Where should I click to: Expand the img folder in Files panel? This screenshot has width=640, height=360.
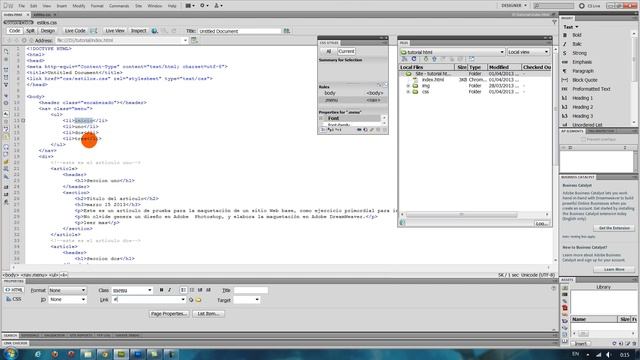pos(408,86)
